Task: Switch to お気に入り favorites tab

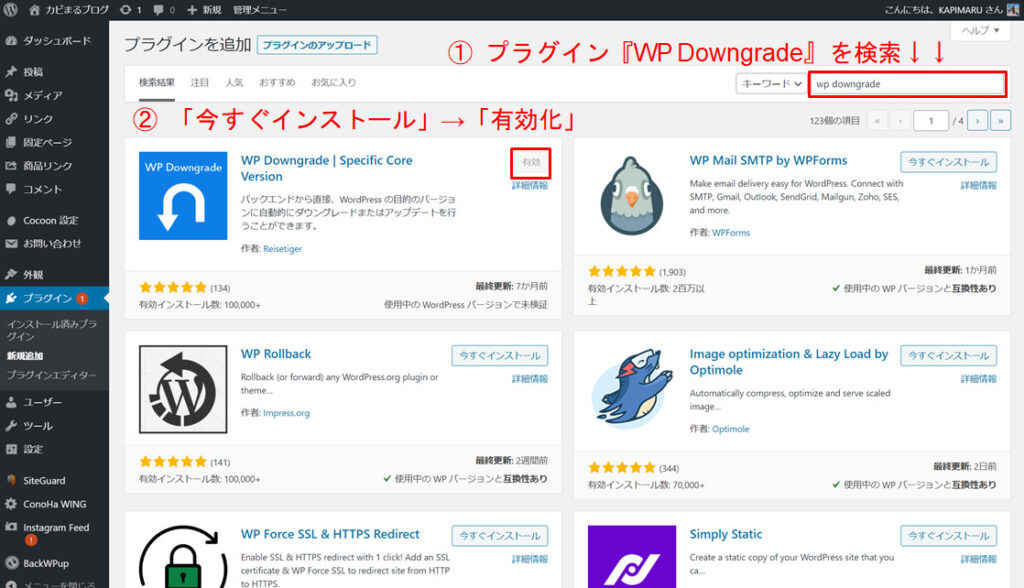Action: click(334, 82)
